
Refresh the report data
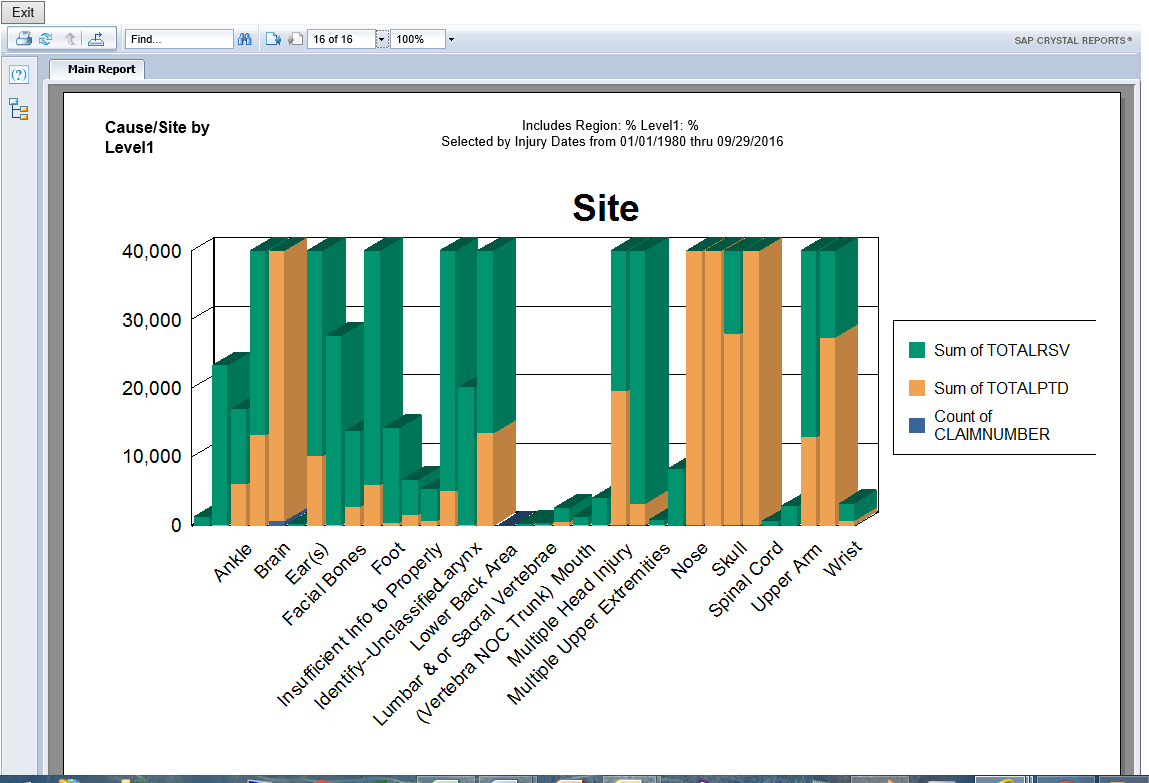click(x=46, y=39)
